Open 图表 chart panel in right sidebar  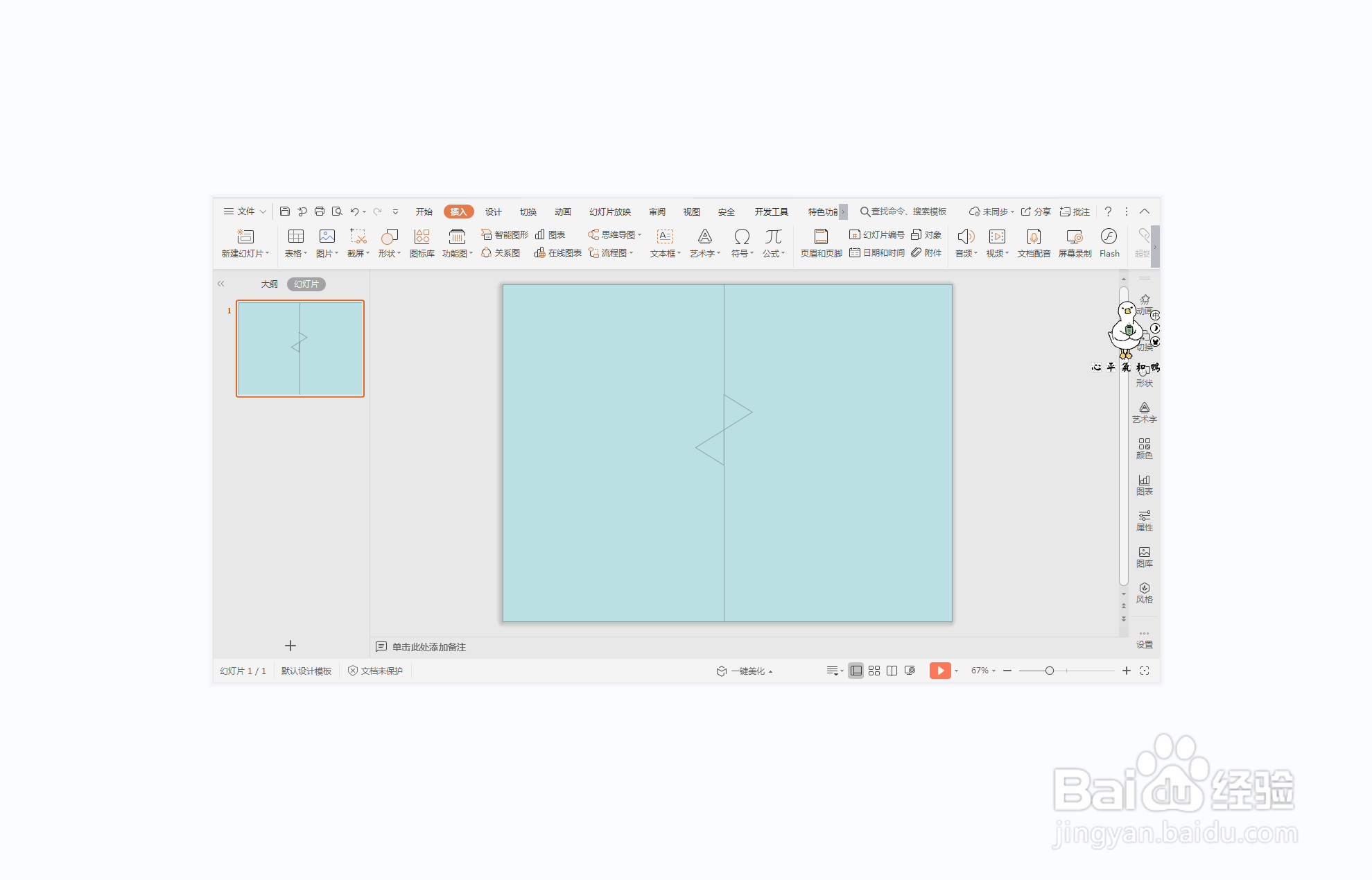coord(1144,484)
